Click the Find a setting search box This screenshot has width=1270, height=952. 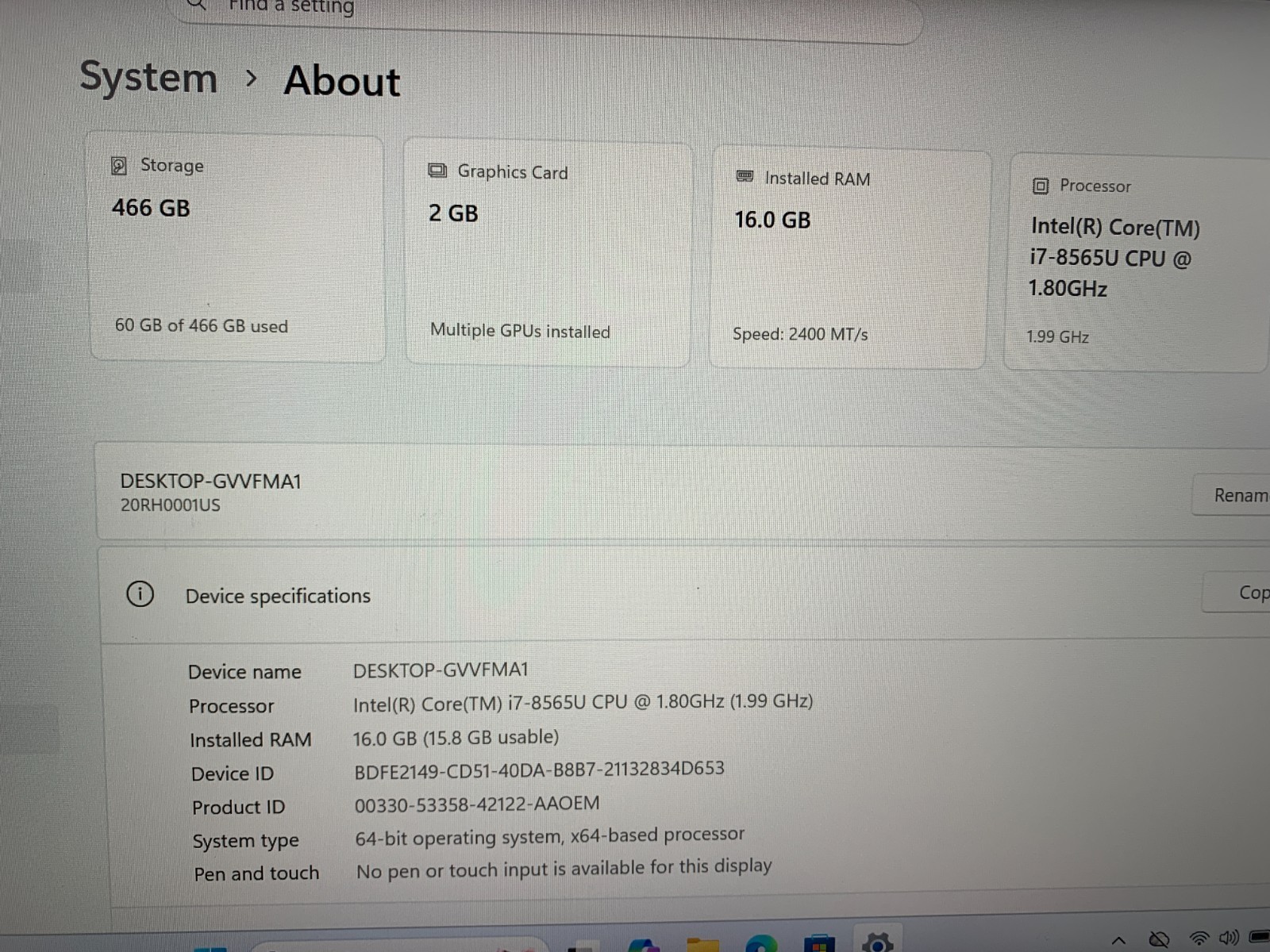(x=548, y=16)
